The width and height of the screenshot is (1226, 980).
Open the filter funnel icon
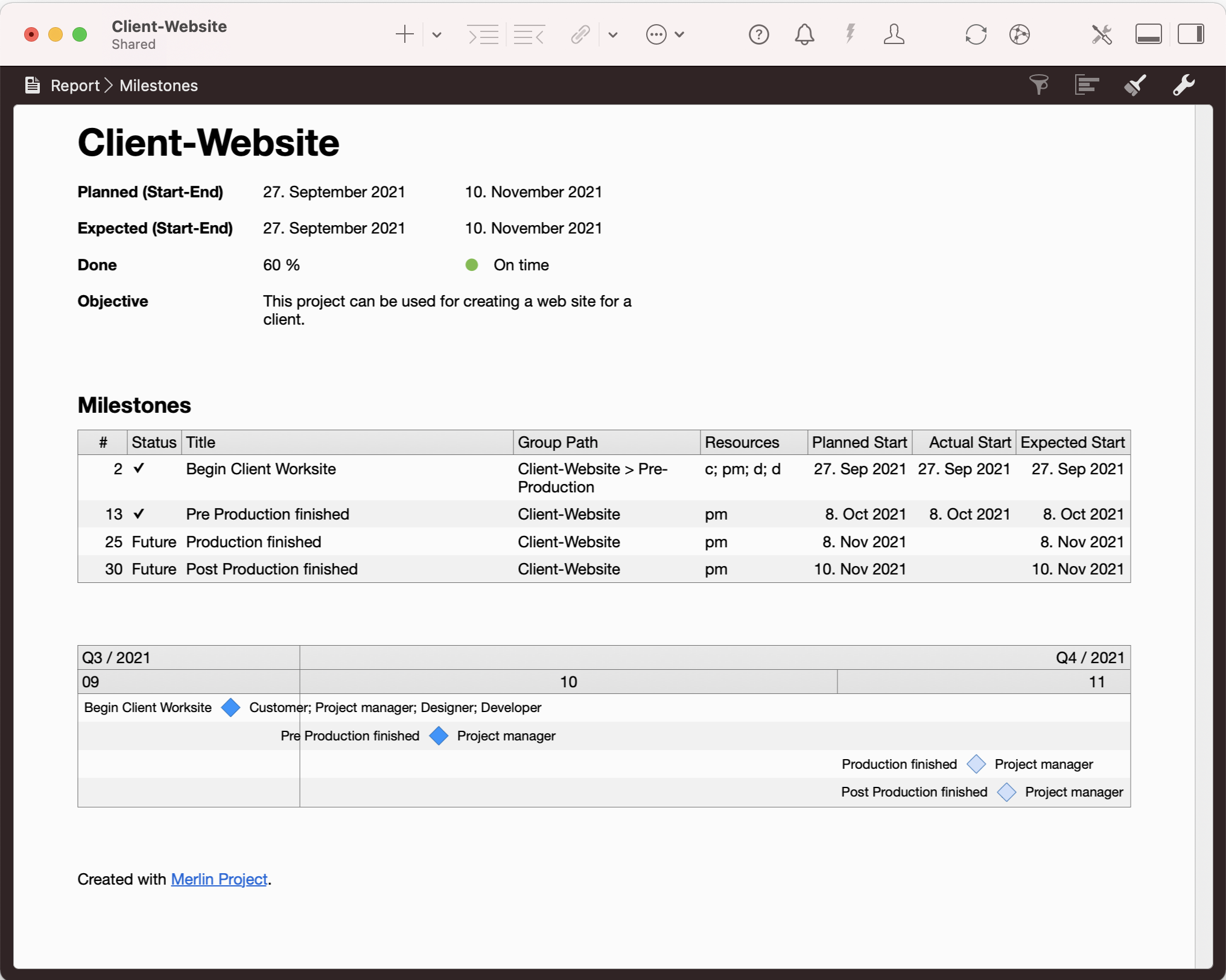click(x=1038, y=85)
